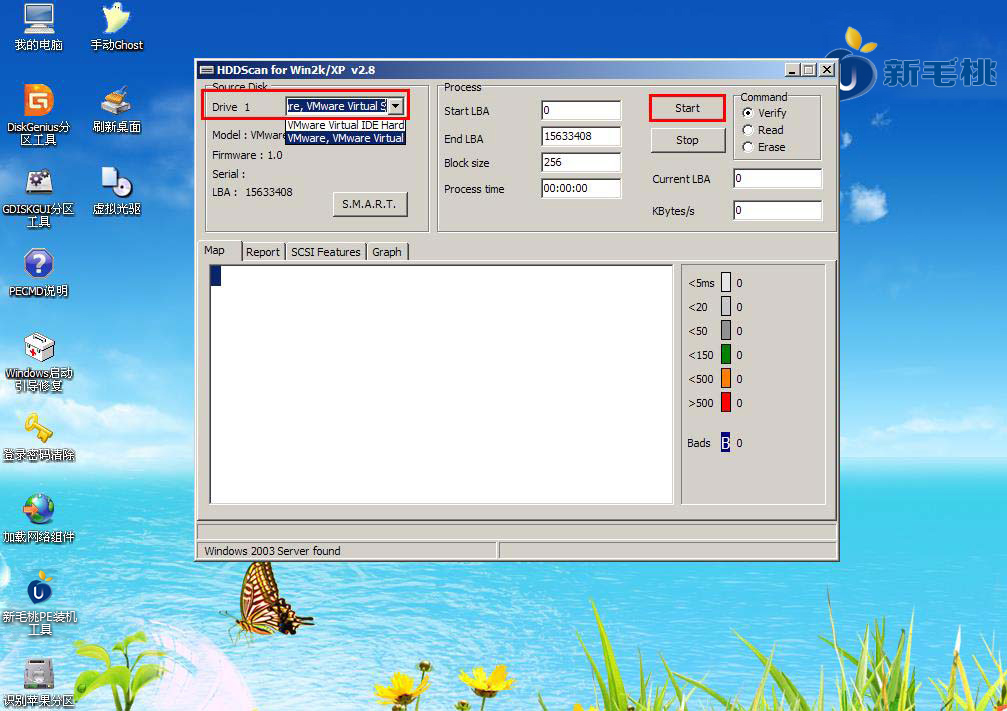This screenshot has height=711, width=1007.
Task: Click the Start LBA input field
Action: [581, 110]
